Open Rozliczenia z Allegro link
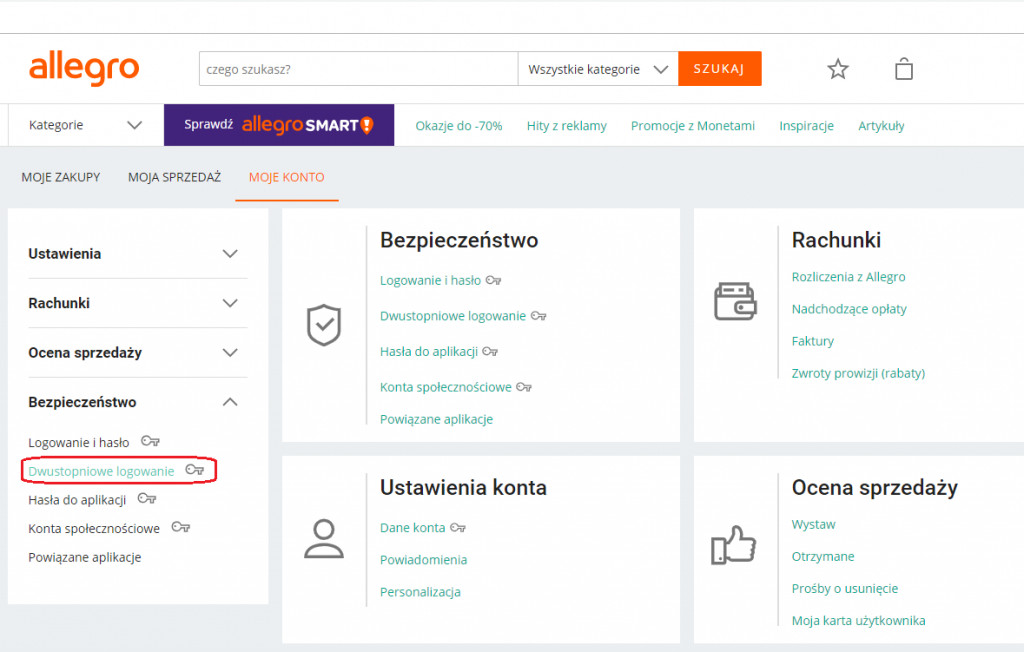This screenshot has height=652, width=1024. pos(848,277)
